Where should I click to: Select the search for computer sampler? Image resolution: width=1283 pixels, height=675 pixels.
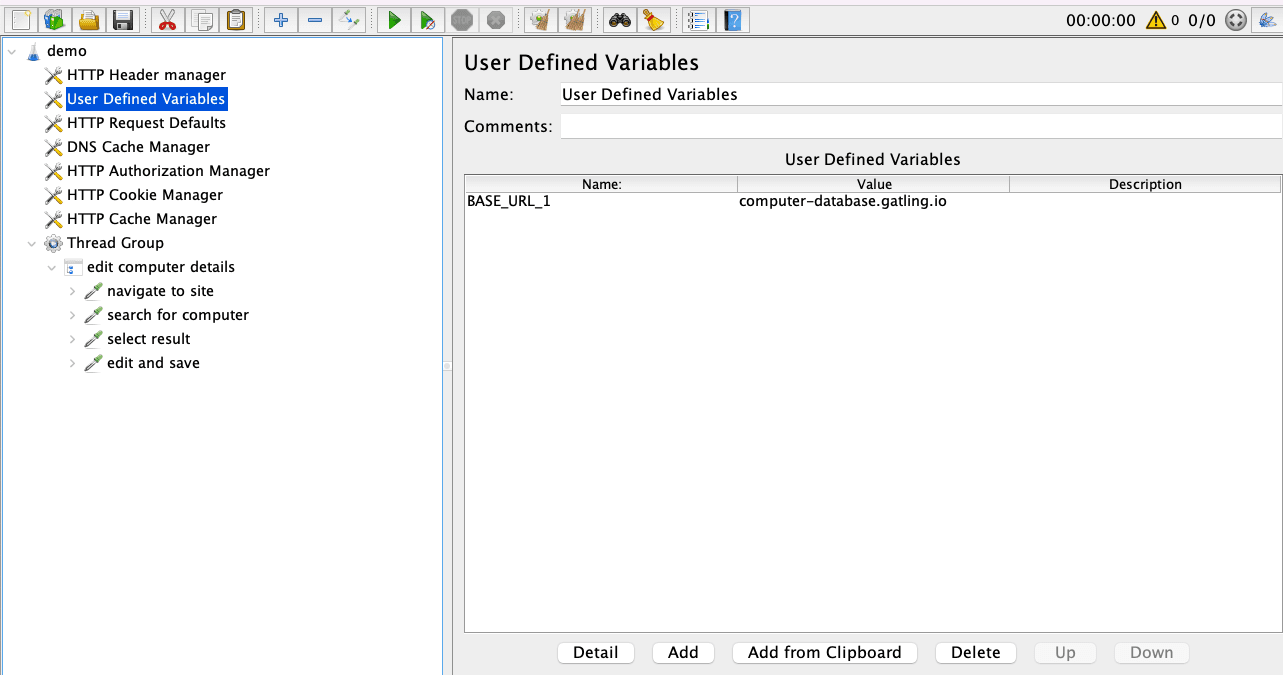tap(178, 315)
